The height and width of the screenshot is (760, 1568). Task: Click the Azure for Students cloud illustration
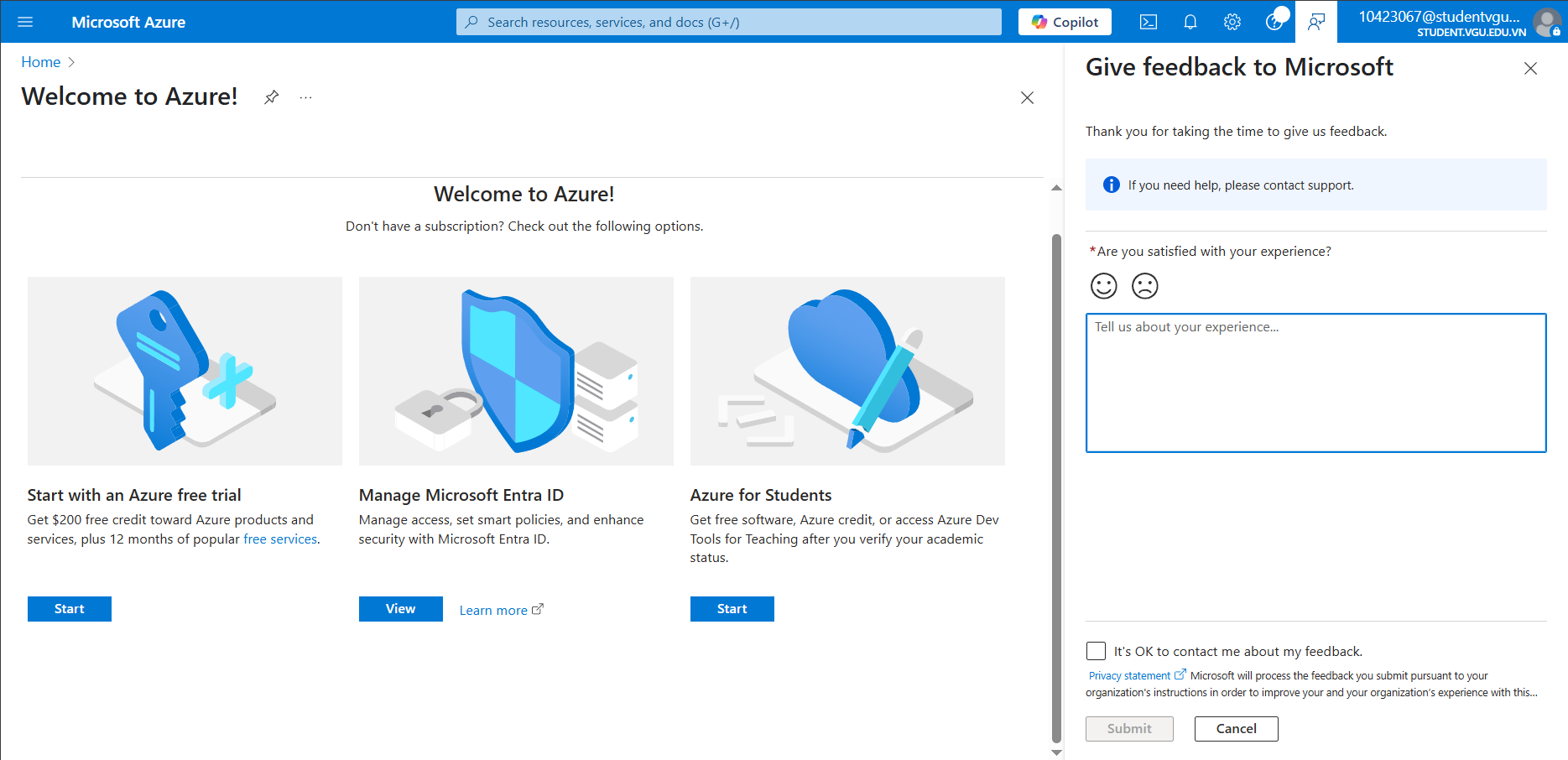(847, 371)
